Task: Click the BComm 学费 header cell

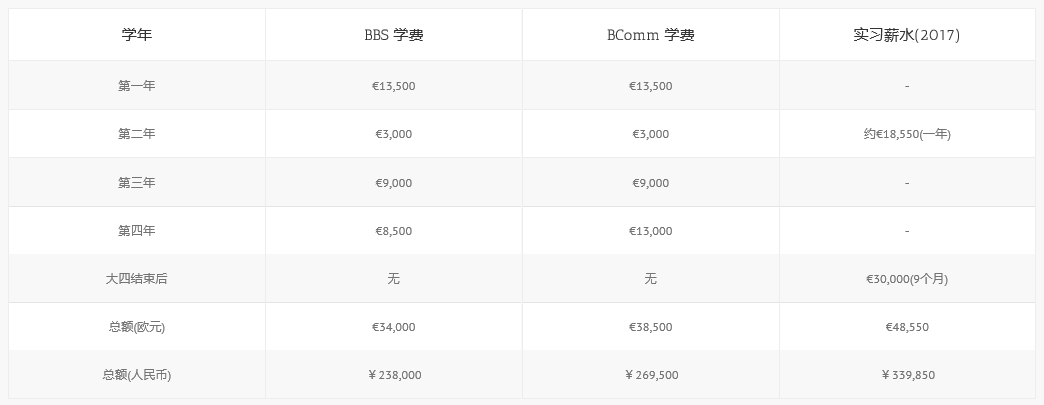Action: (651, 35)
